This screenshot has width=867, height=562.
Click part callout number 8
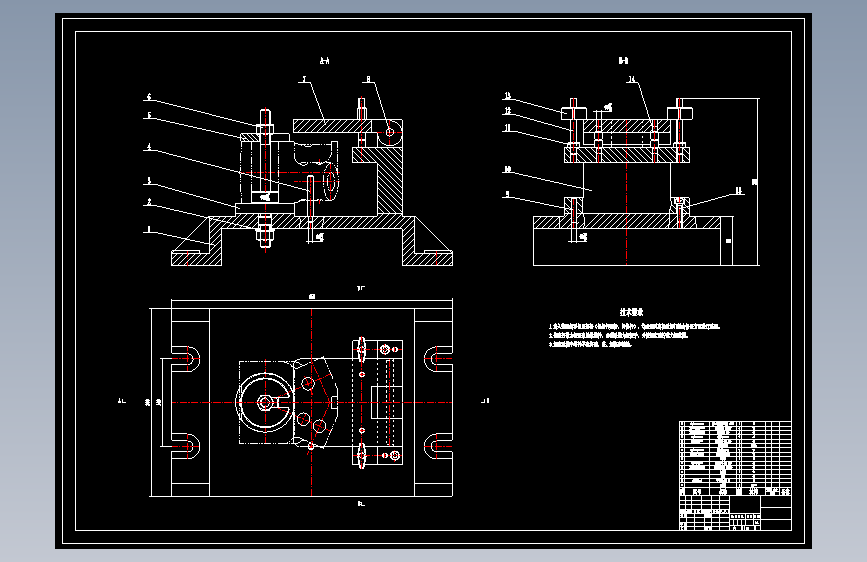[369, 80]
